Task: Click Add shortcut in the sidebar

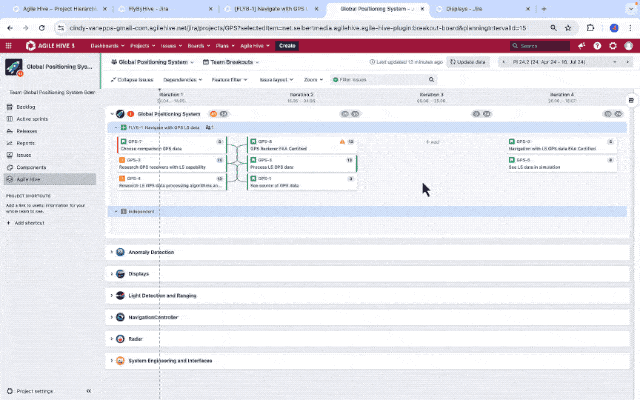Action: coord(26,223)
